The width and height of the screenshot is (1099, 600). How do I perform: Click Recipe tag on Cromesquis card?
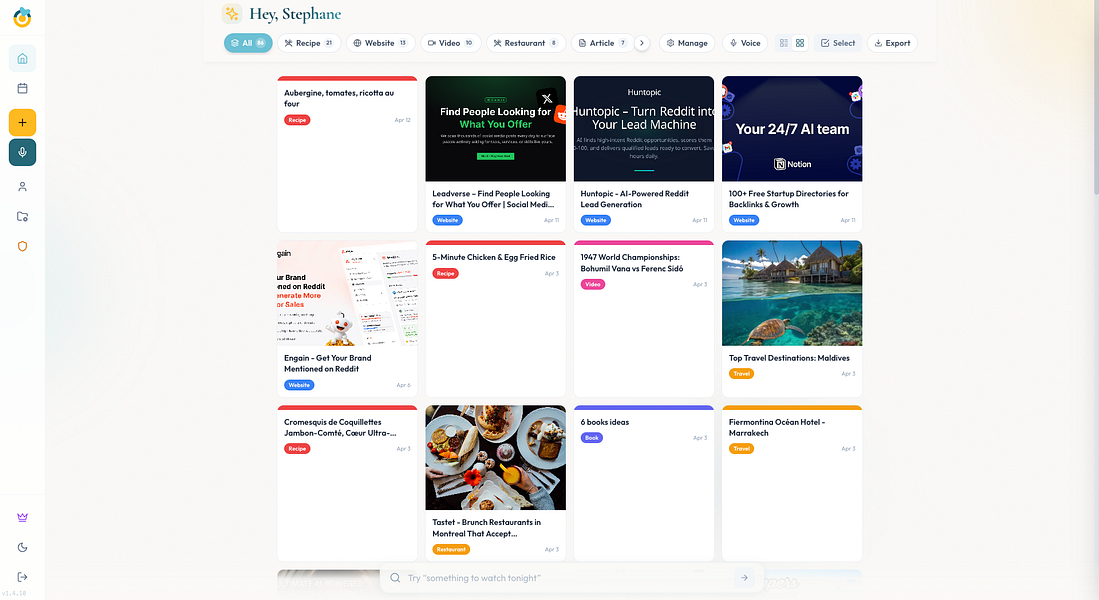[297, 449]
